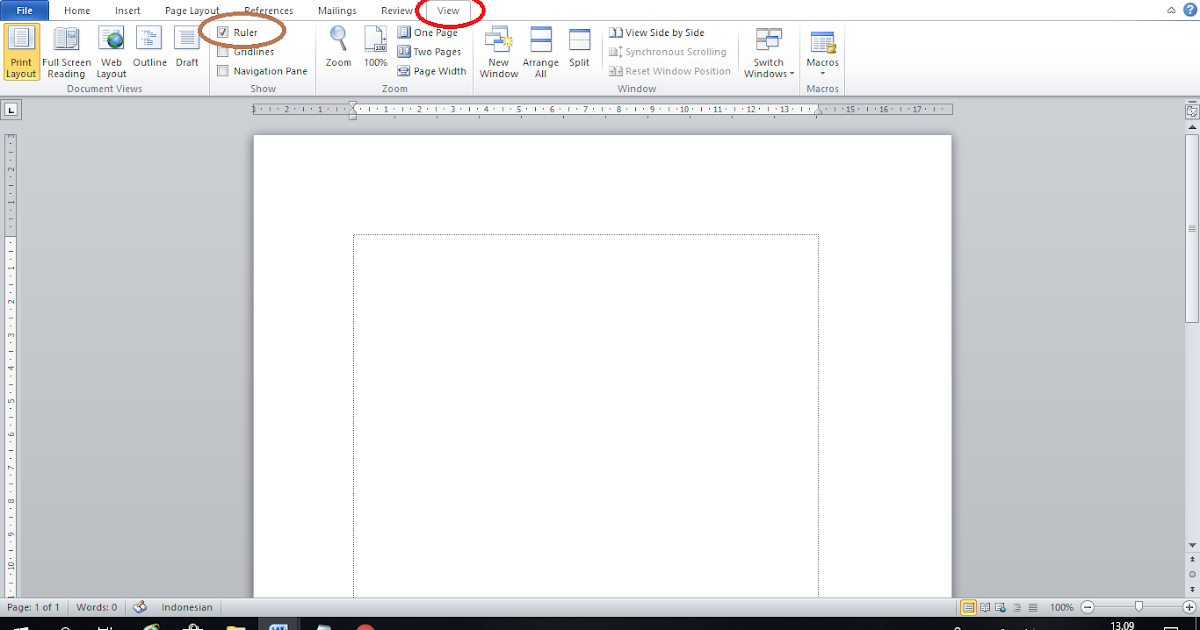Switch to the Home ribbon tab
Viewport: 1200px width, 630px height.
(x=77, y=10)
